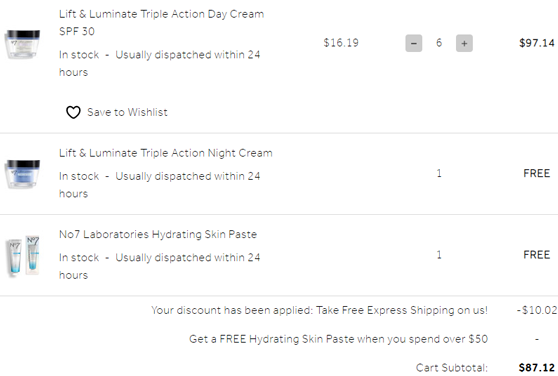Screen dimensions: 558x376
Task: Click the Night Cream quantity value 1
Action: [x=439, y=174]
